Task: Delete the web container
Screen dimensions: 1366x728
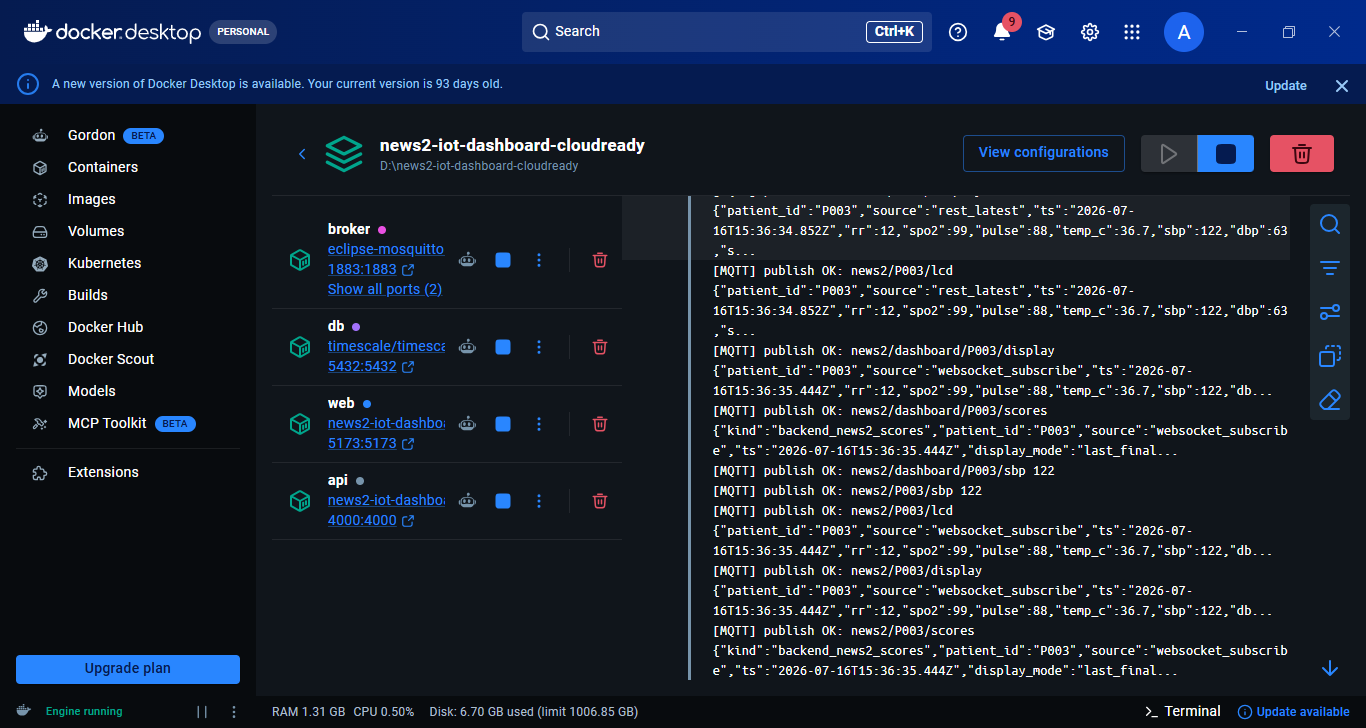Action: click(600, 424)
